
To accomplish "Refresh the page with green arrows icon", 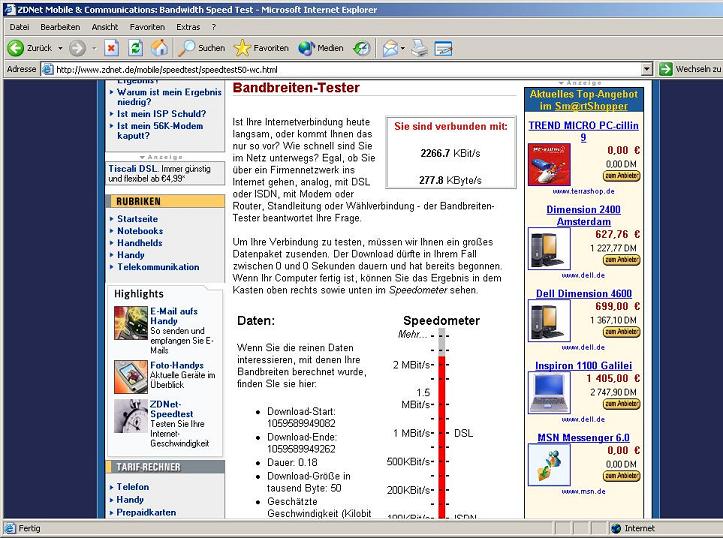I will (x=136, y=48).
